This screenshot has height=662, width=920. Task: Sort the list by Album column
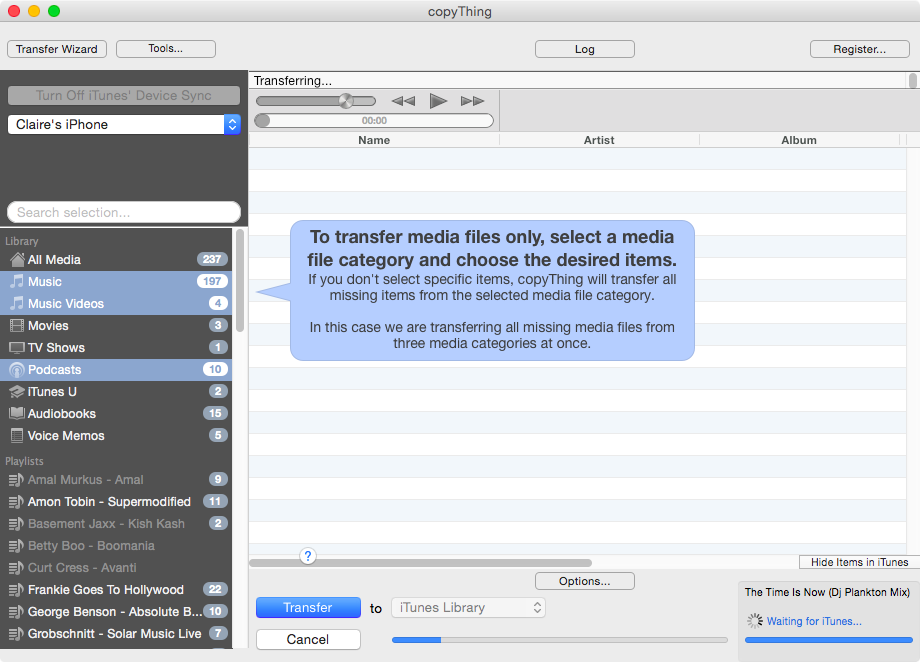coord(799,140)
